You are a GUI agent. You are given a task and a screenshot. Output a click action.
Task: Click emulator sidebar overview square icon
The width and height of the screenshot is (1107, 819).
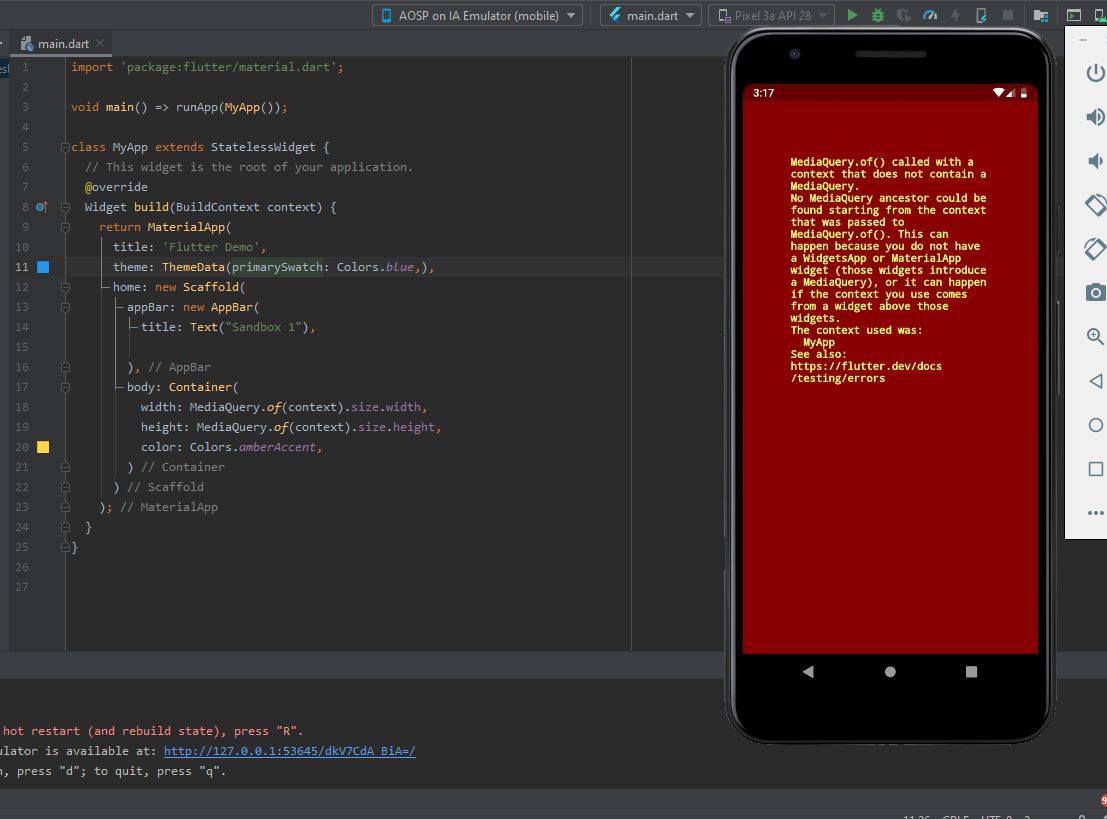pyautogui.click(x=1096, y=469)
